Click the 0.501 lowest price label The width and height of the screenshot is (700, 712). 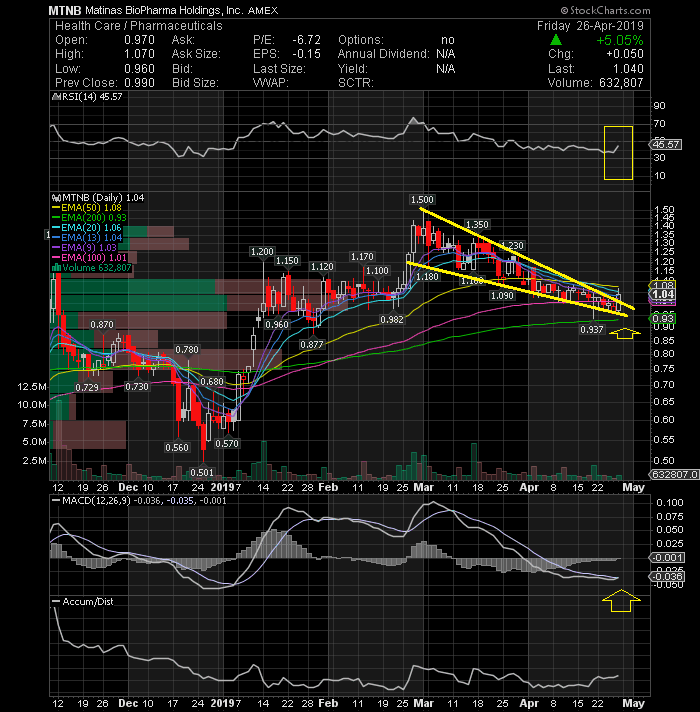pyautogui.click(x=202, y=472)
